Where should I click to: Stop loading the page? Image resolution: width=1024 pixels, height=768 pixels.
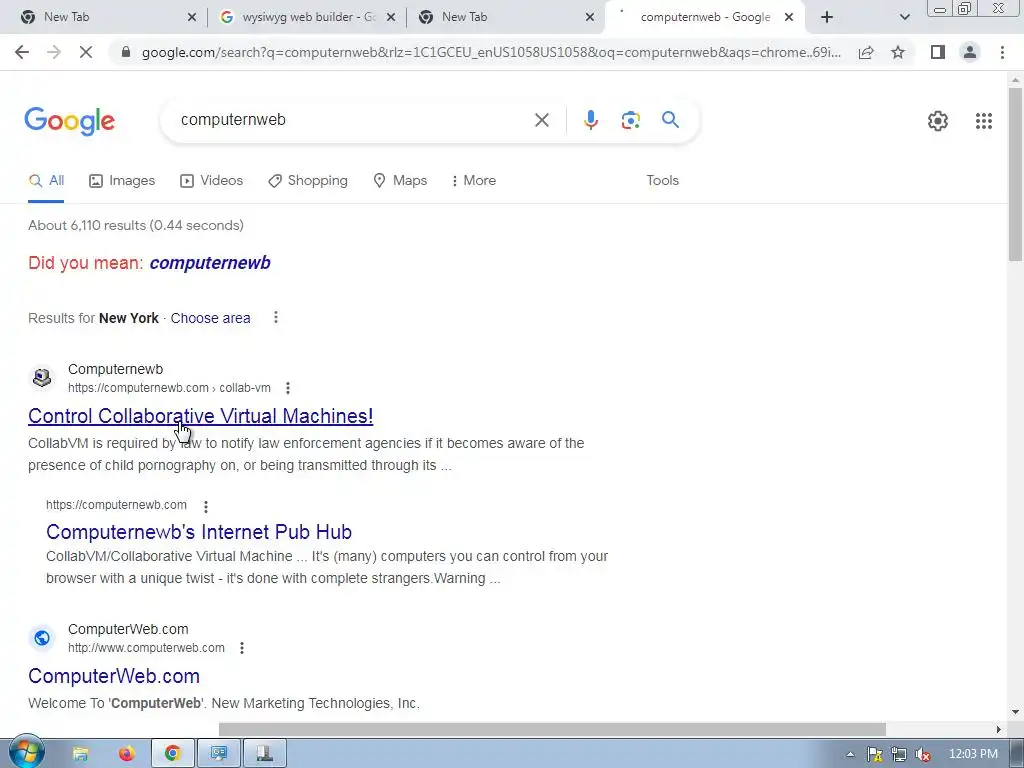(86, 52)
